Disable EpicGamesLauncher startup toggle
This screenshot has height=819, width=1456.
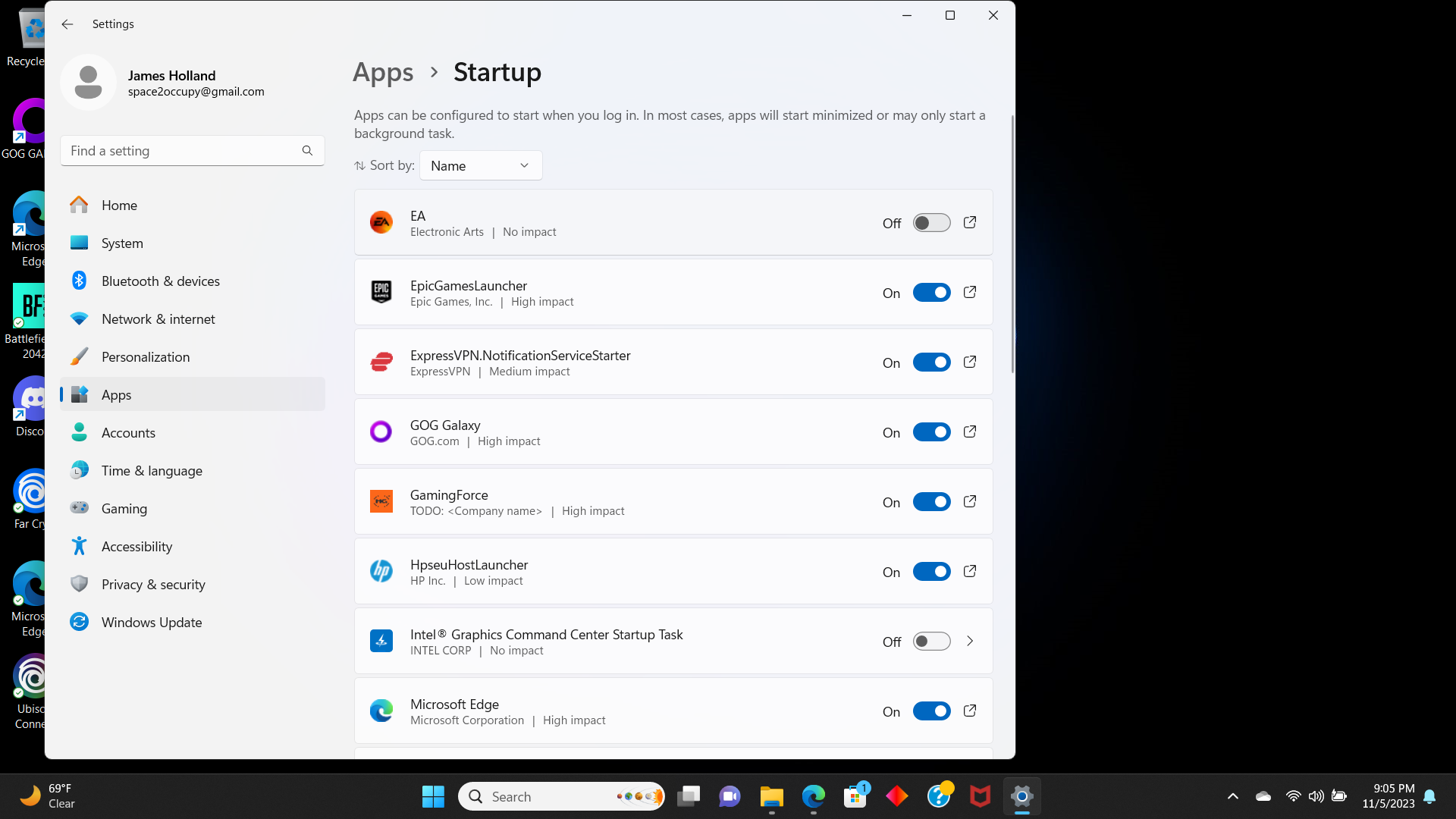[931, 293]
